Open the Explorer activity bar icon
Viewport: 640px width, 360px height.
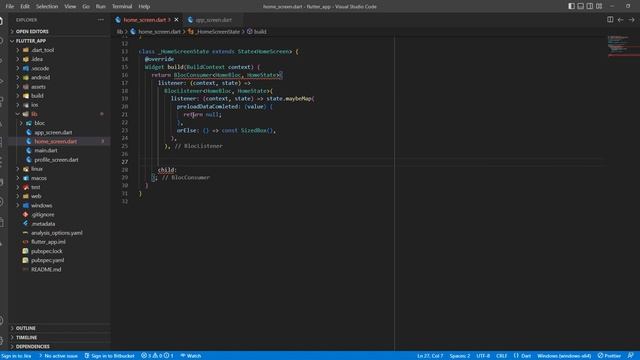point(2,20)
